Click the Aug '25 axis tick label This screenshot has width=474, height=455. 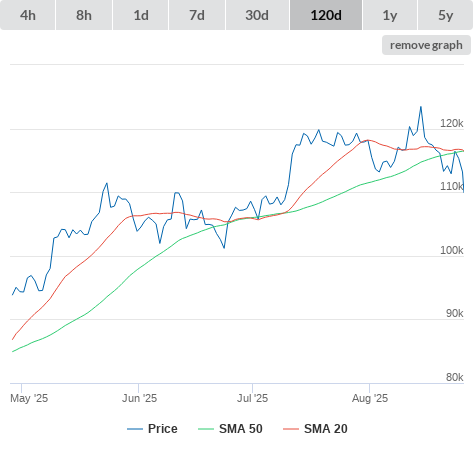click(370, 398)
